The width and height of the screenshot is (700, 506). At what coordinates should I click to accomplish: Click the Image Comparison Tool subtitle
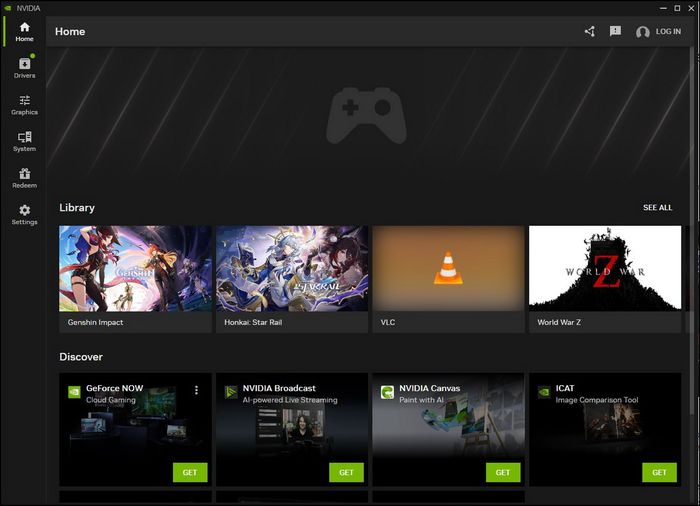(597, 400)
